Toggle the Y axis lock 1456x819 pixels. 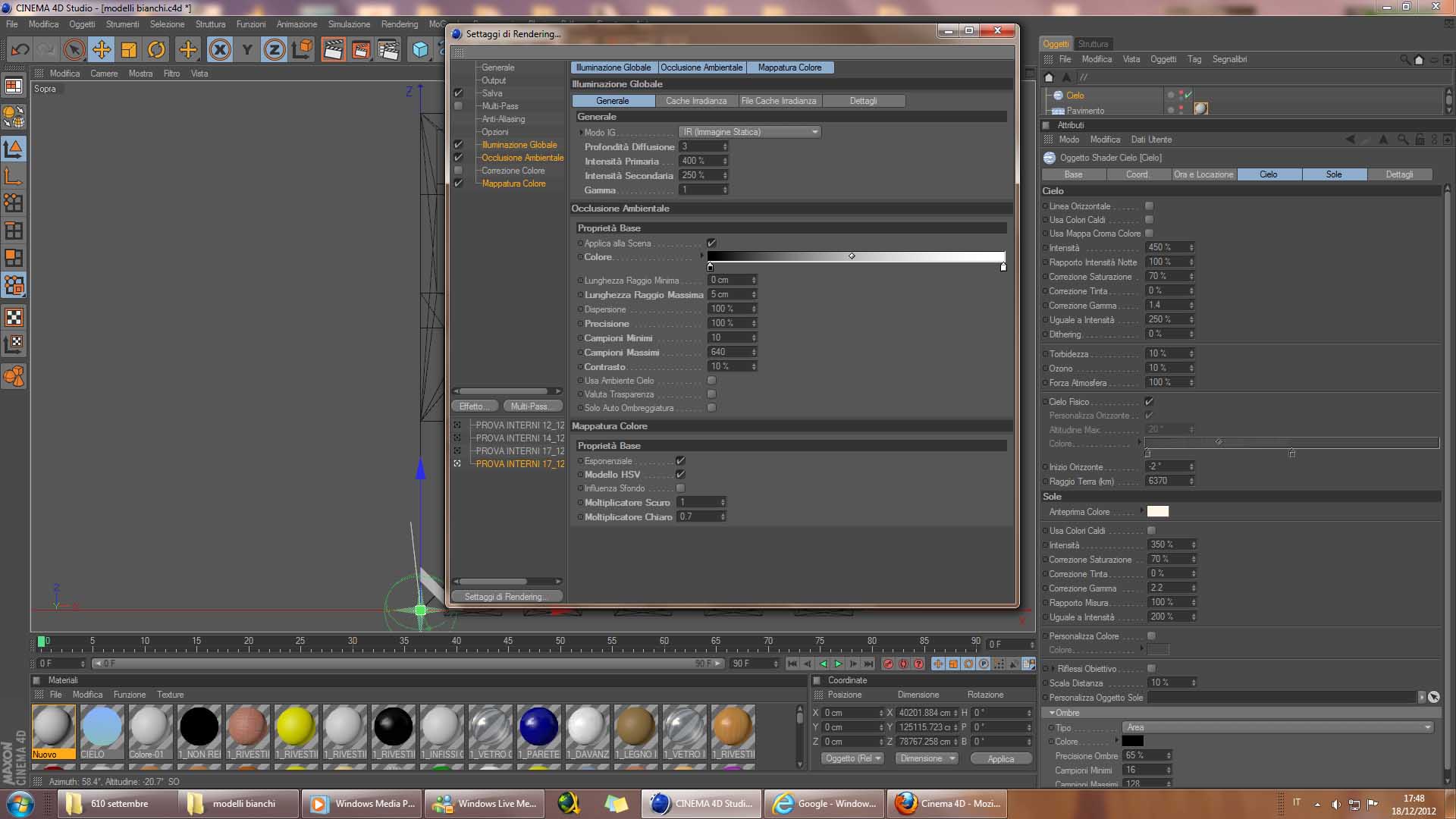[247, 51]
